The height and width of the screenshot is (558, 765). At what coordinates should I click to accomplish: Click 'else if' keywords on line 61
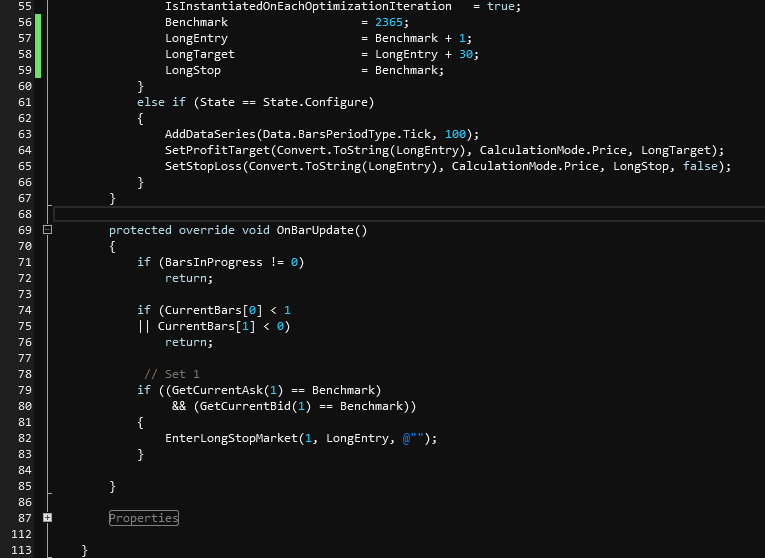(x=161, y=102)
